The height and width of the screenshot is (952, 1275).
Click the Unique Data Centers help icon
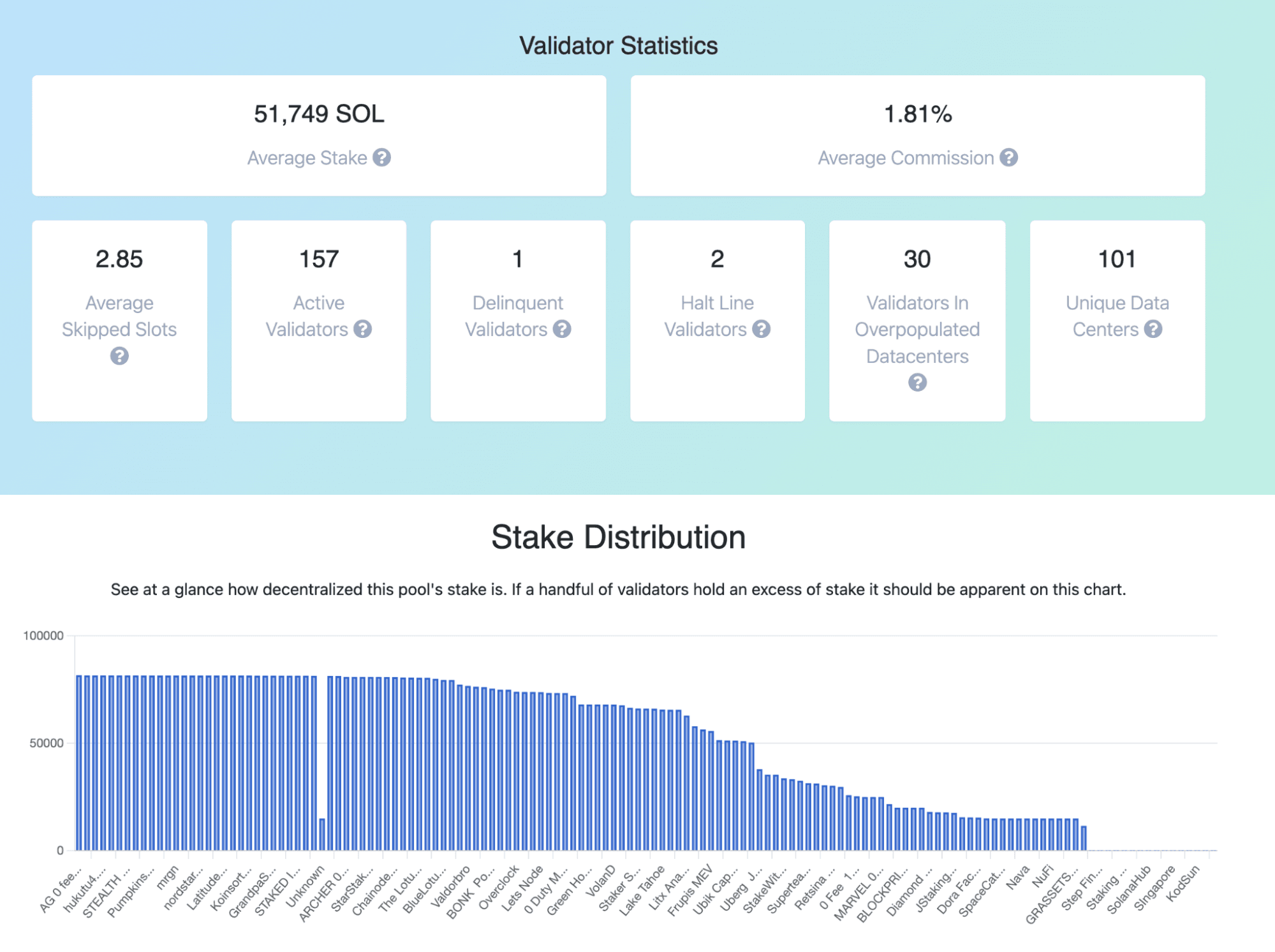(1153, 329)
